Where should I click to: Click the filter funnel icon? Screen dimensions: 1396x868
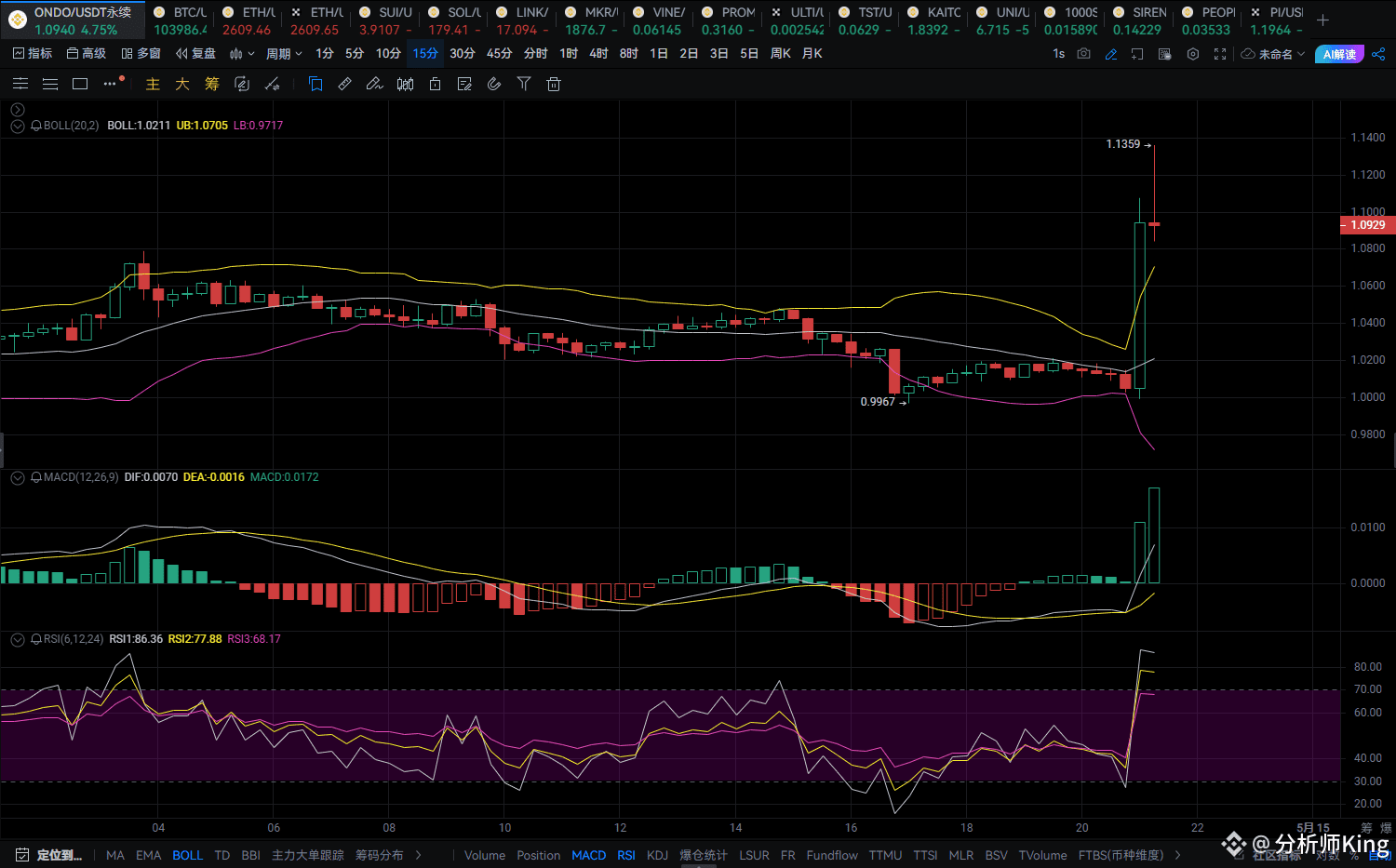524,85
